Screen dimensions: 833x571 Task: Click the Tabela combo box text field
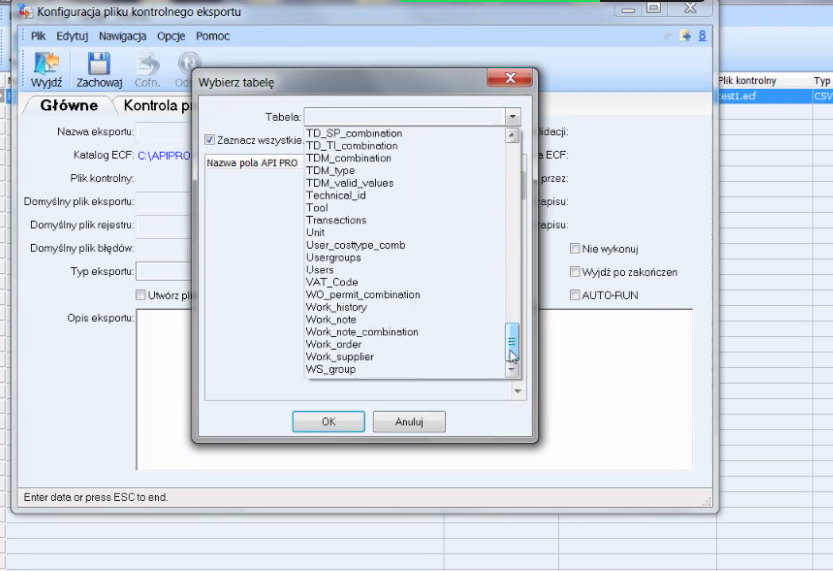(404, 117)
